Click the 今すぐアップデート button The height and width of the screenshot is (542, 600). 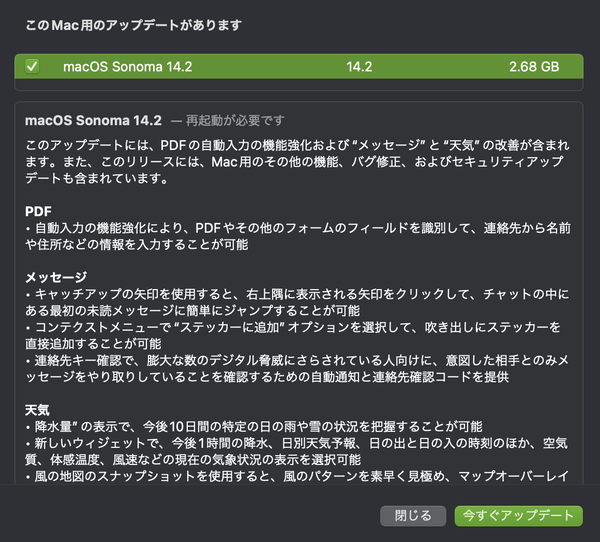pyautogui.click(x=518, y=516)
